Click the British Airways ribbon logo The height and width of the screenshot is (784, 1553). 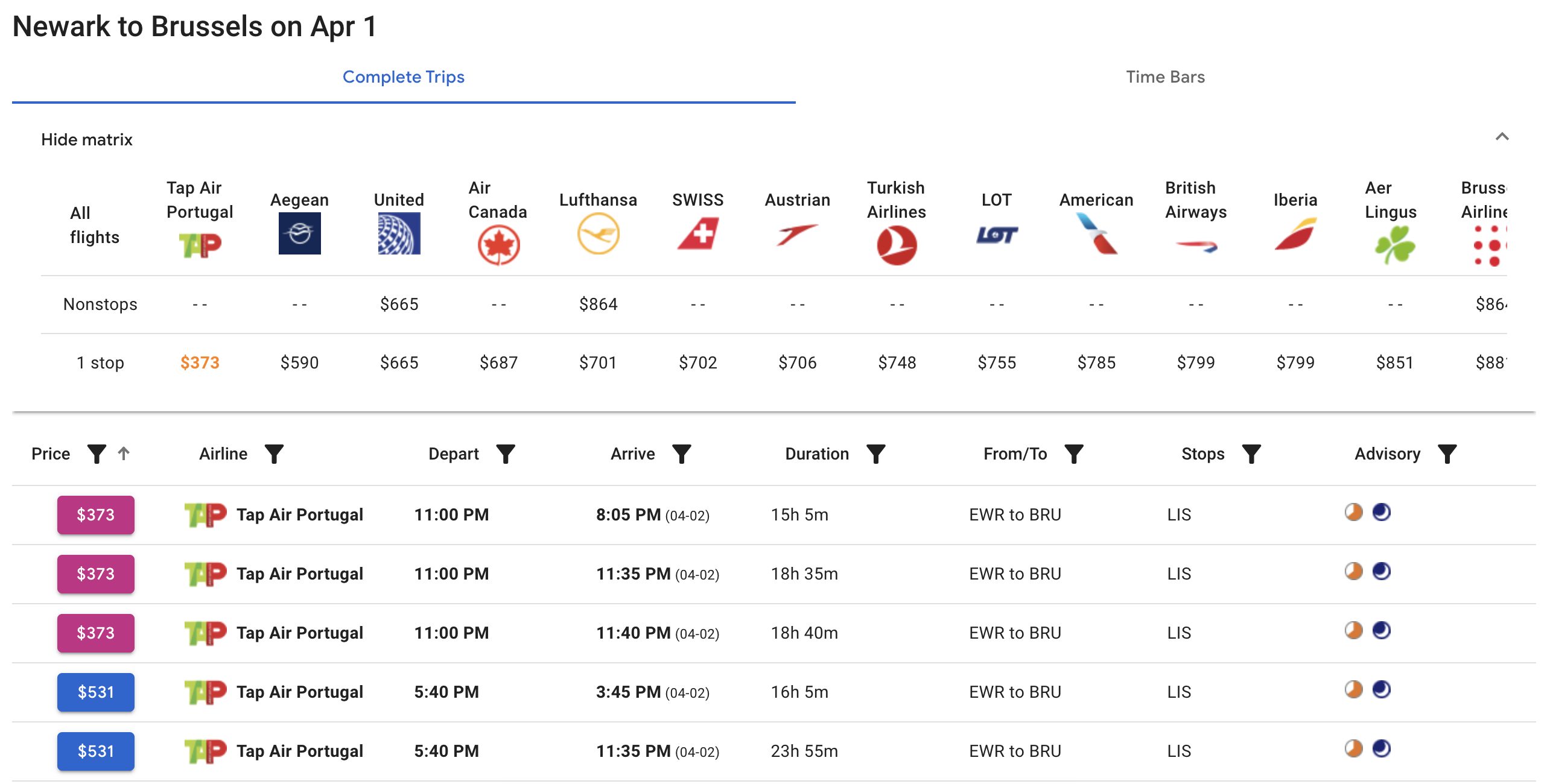(1196, 245)
